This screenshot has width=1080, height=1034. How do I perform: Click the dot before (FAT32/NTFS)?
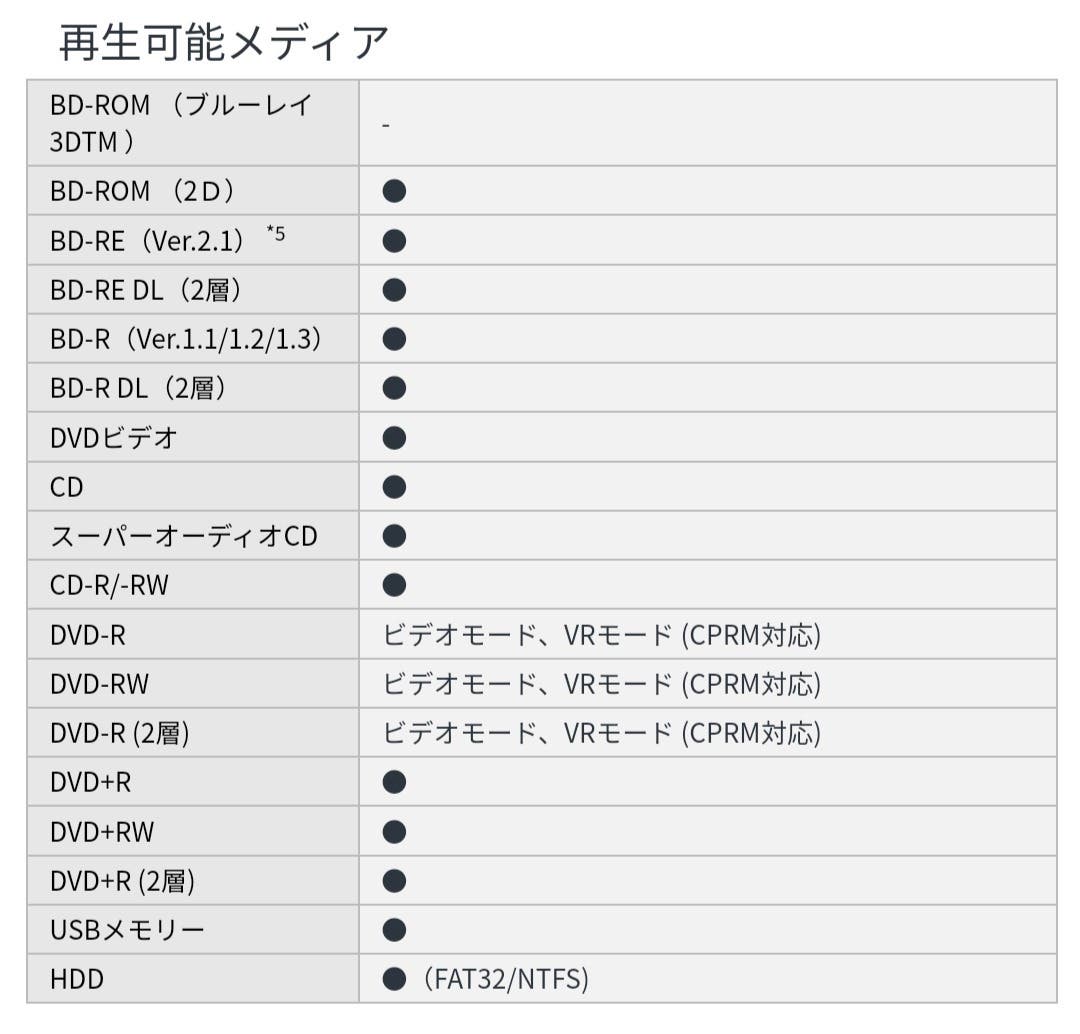[x=394, y=979]
